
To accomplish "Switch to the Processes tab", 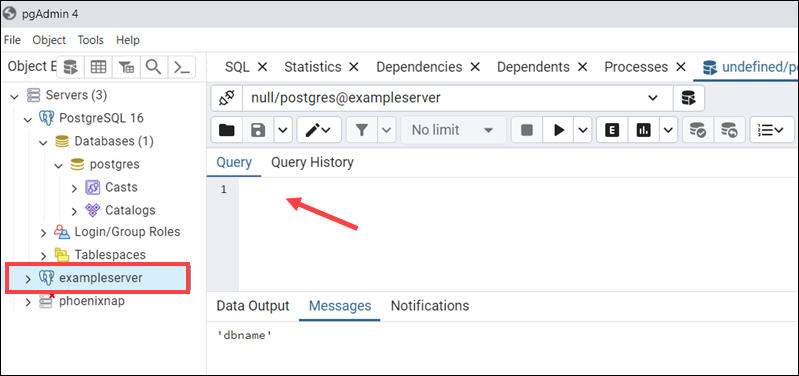I will 636,67.
